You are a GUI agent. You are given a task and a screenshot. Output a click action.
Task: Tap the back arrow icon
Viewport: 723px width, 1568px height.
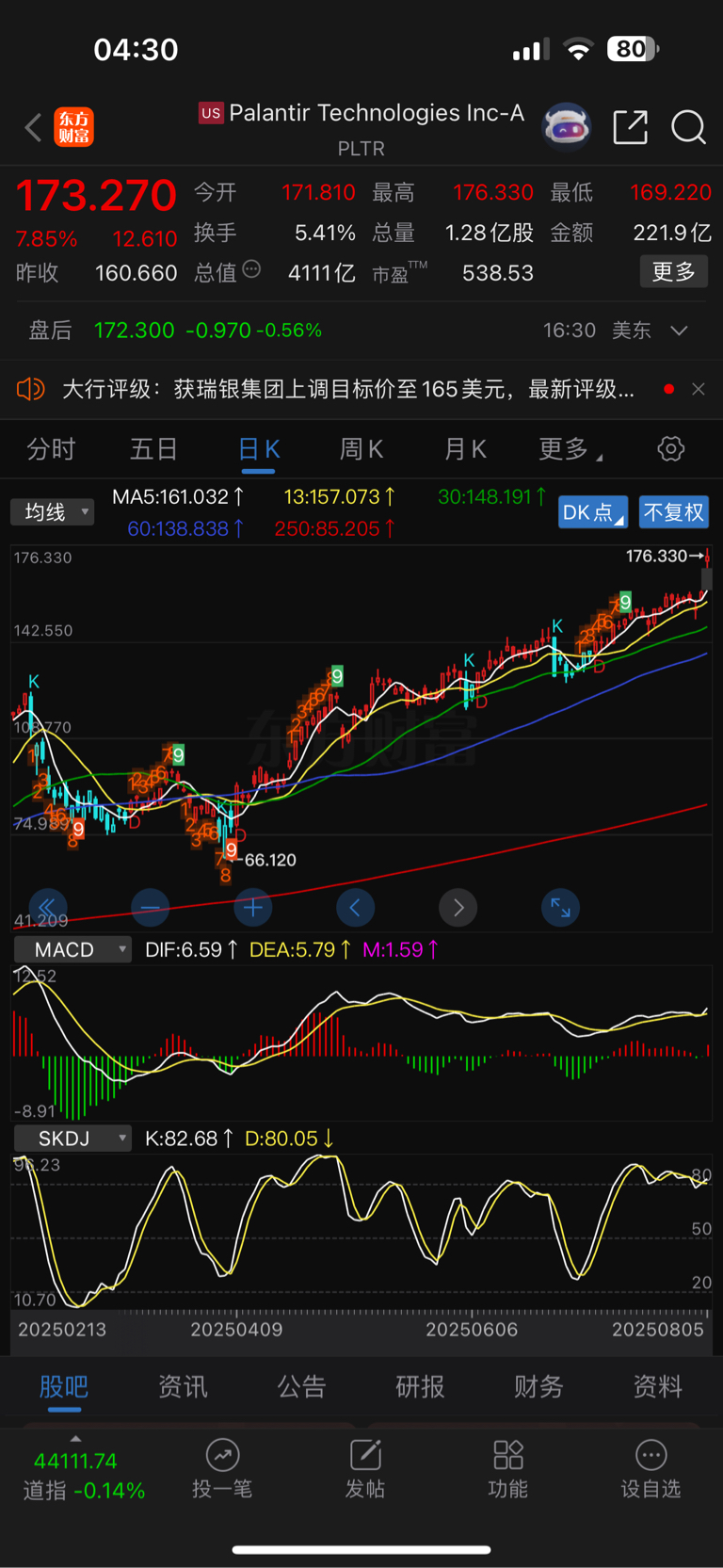[33, 127]
